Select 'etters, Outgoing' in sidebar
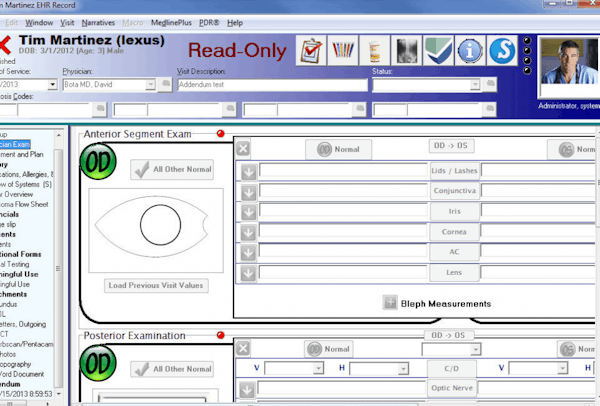The width and height of the screenshot is (600, 406). click(23, 324)
